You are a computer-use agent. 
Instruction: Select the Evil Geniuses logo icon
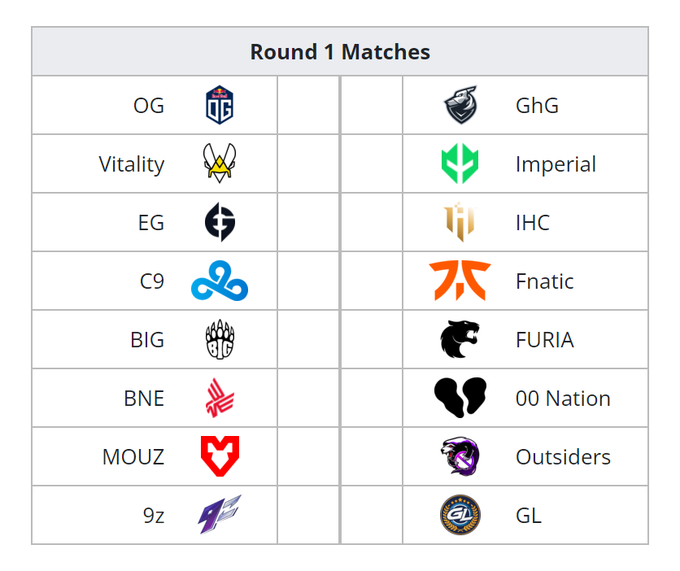coord(219,222)
